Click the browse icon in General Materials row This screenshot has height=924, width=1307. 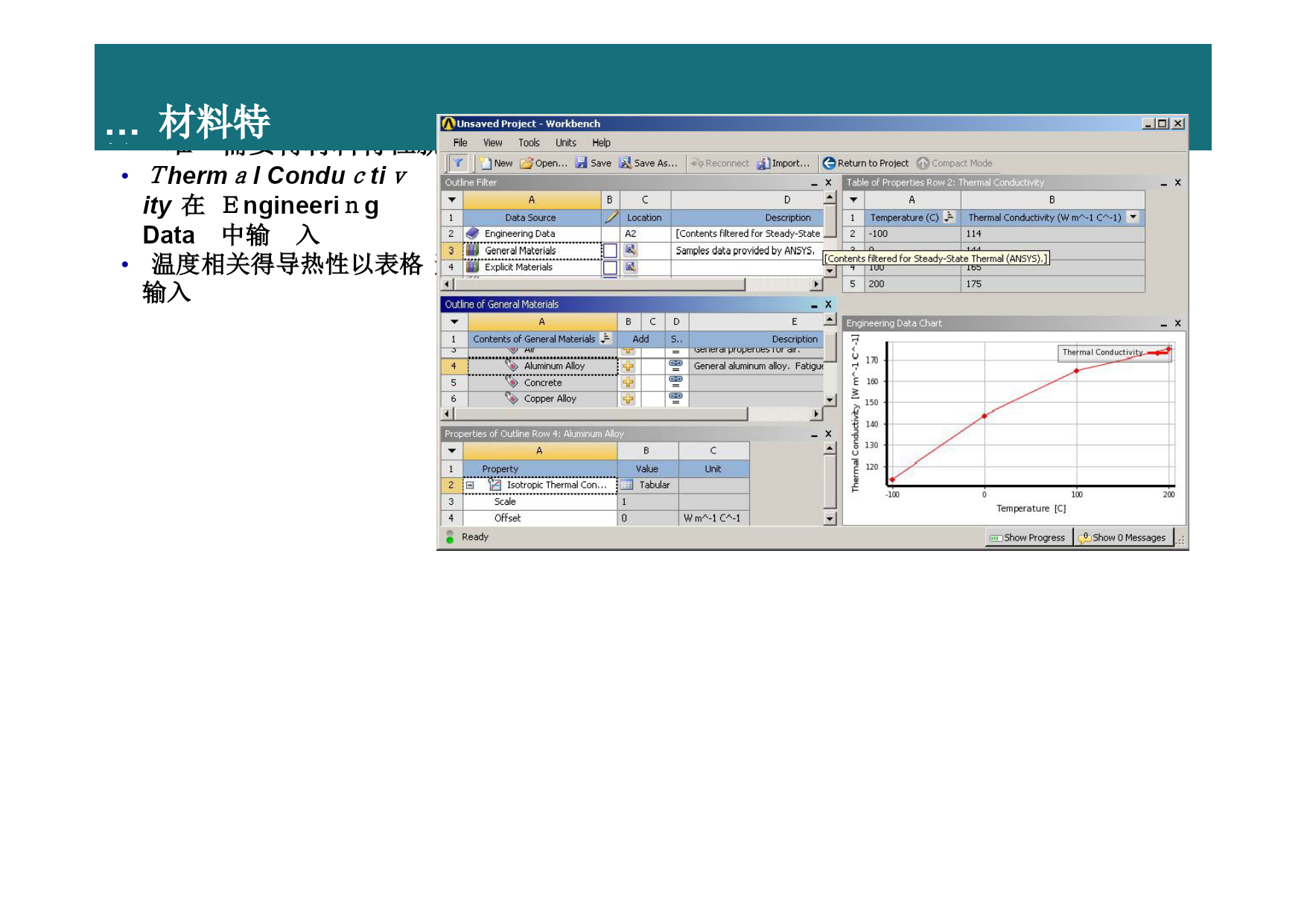(x=630, y=250)
